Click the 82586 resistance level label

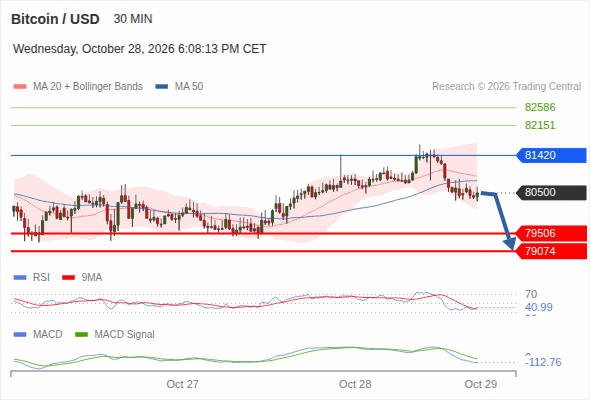pyautogui.click(x=540, y=107)
